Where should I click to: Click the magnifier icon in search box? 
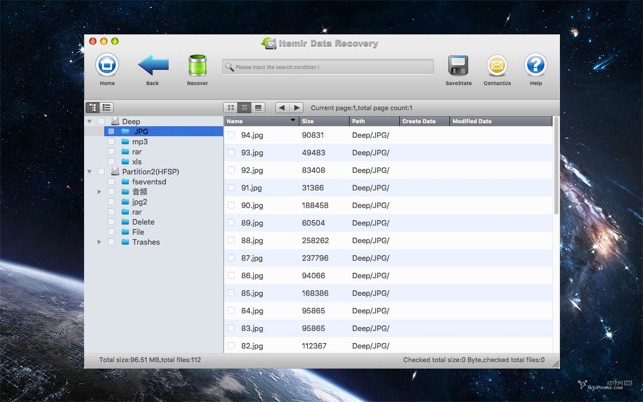tap(229, 67)
